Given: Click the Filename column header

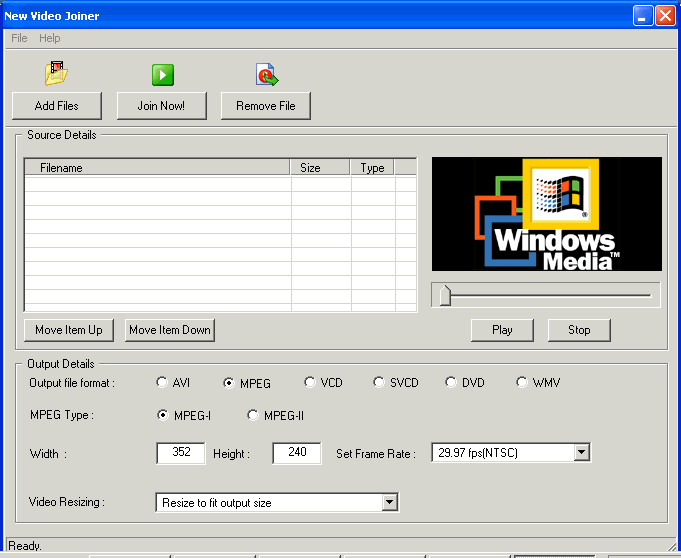Looking at the screenshot, I should click(157, 168).
